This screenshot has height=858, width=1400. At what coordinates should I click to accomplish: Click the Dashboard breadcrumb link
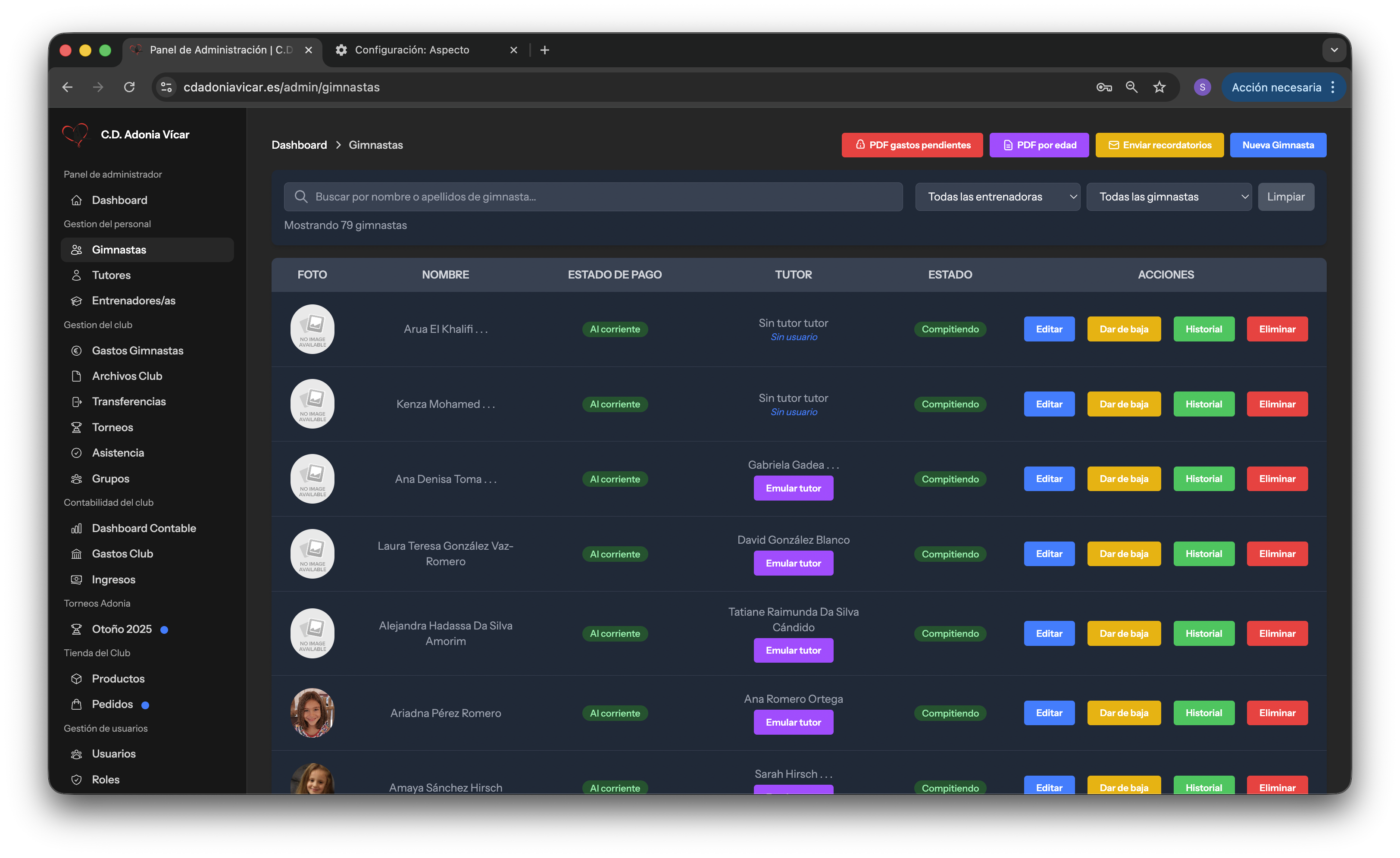[300, 145]
